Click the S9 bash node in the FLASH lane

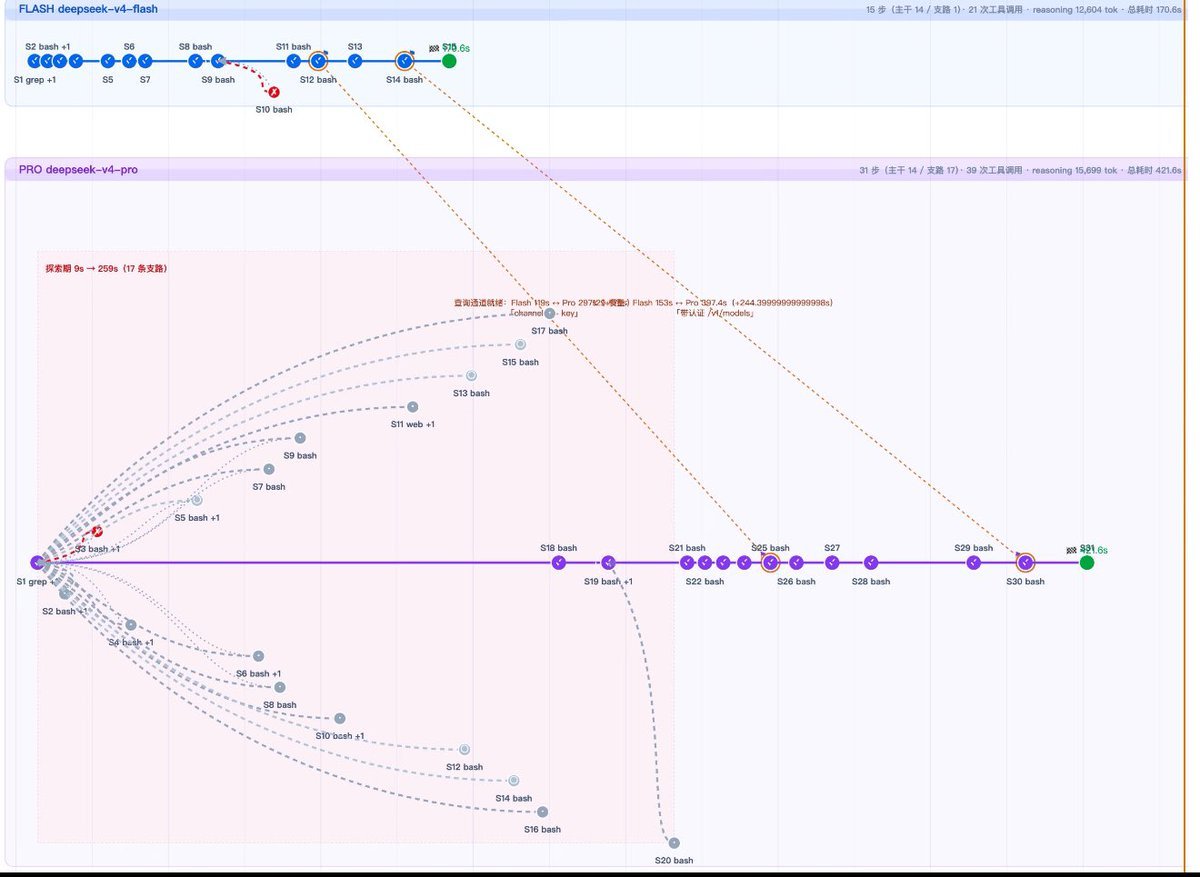coord(218,61)
